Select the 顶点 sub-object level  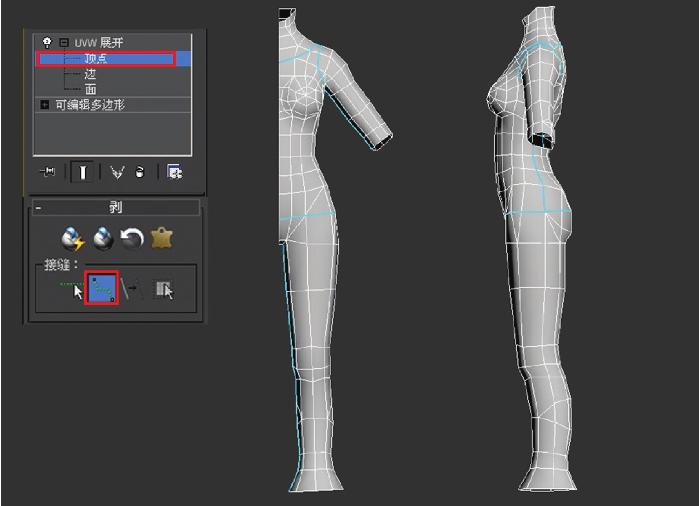pos(113,59)
